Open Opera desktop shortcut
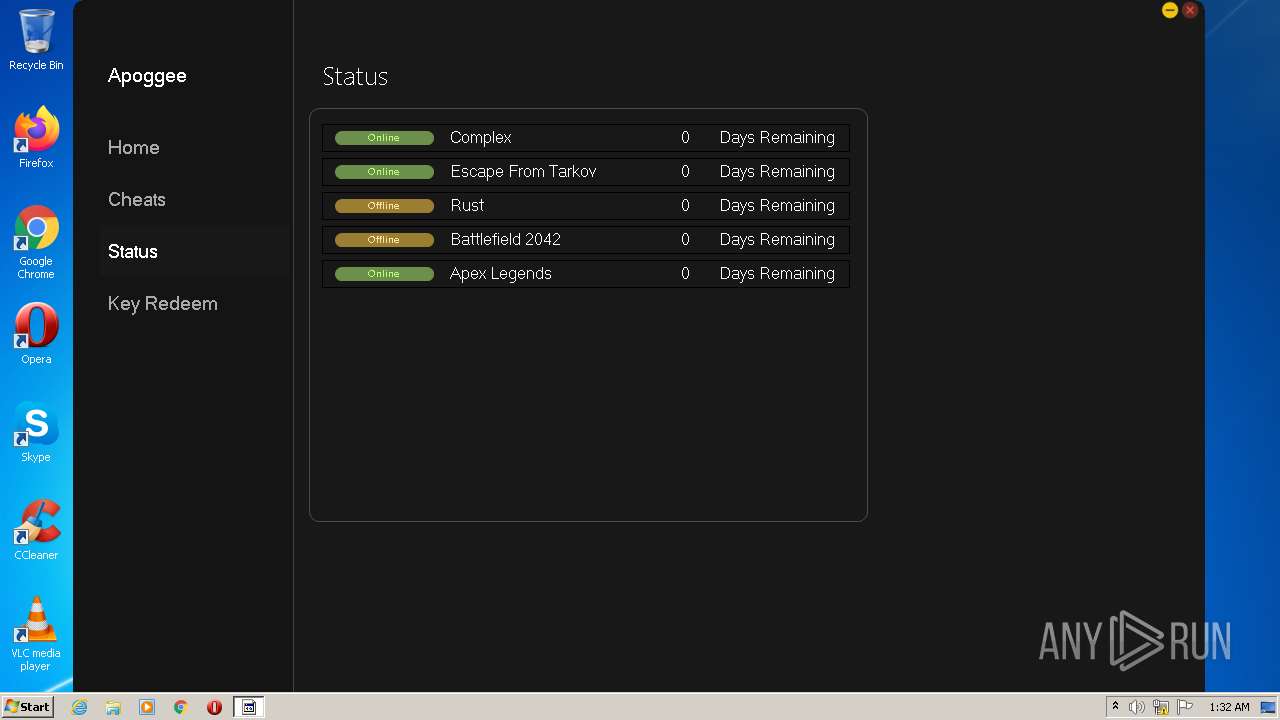This screenshot has height=720, width=1280. pos(36,334)
